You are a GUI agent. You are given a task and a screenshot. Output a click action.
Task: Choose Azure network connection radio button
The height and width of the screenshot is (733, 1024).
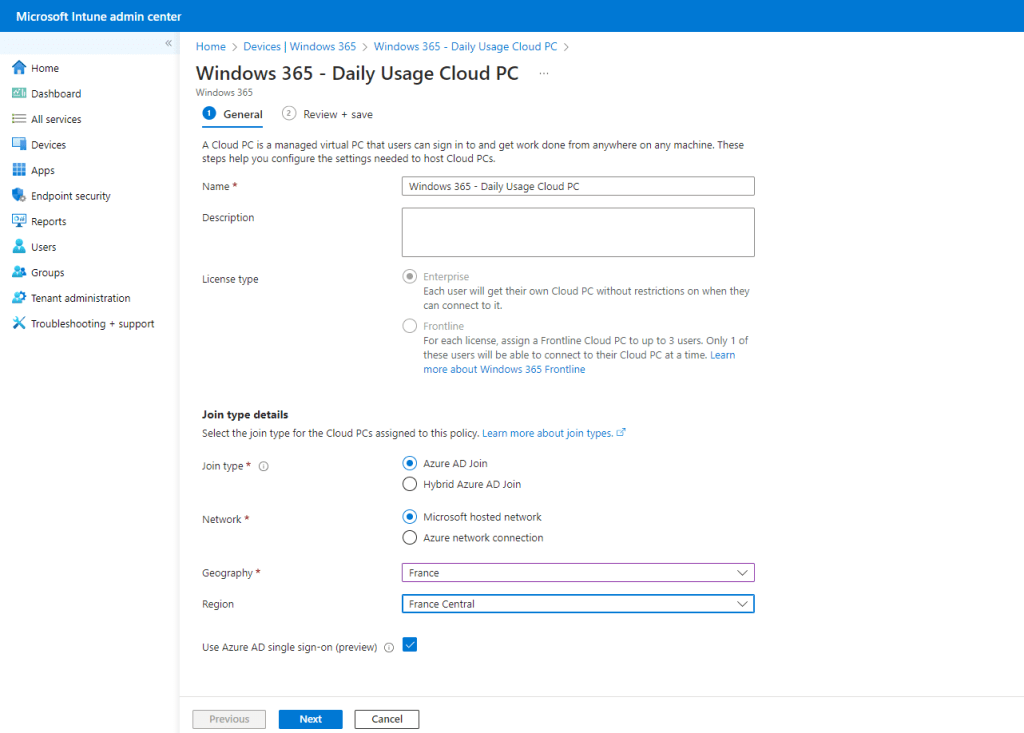(x=409, y=538)
